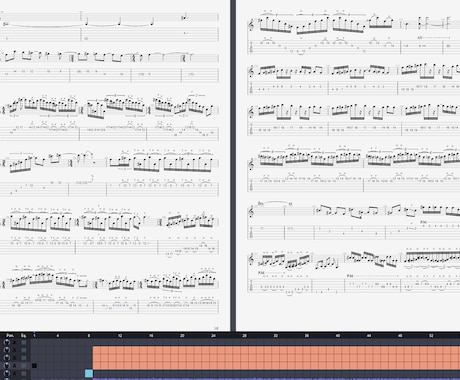Screen dimensions: 460x380
Task: Jump to bar 52 on the timeline ruler
Action: (431, 336)
